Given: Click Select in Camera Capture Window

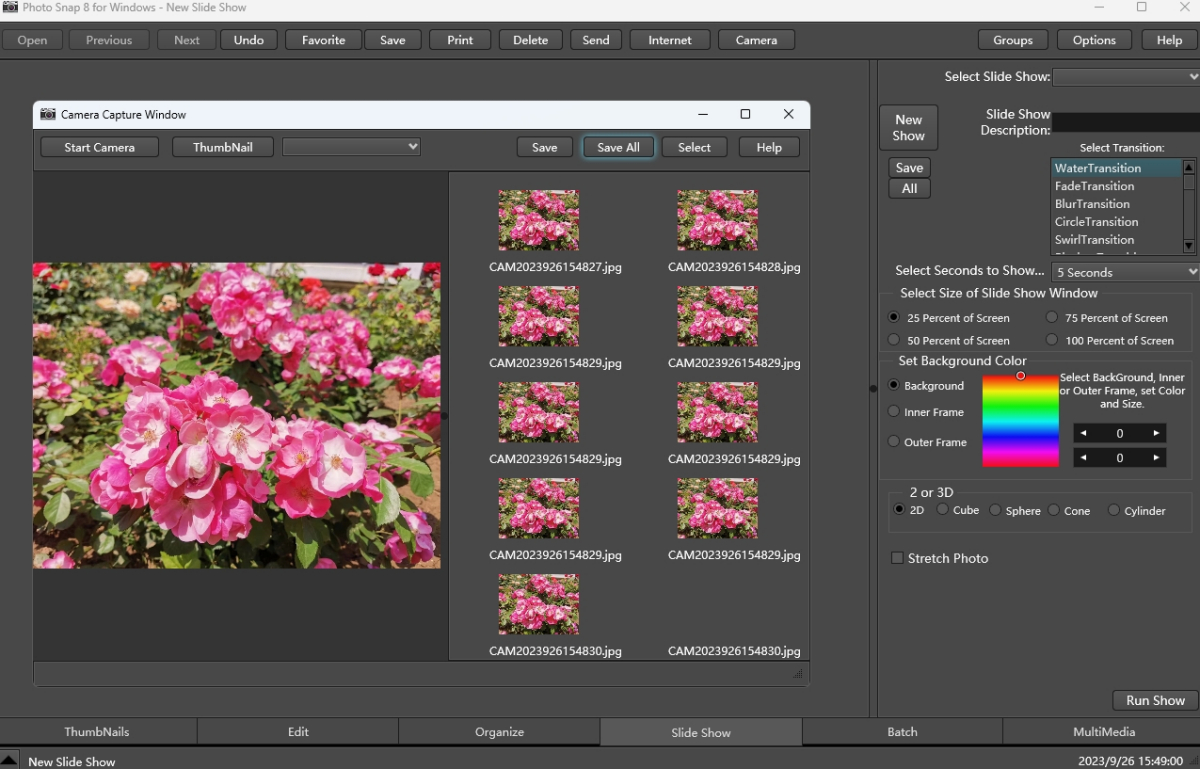Looking at the screenshot, I should click(x=694, y=147).
